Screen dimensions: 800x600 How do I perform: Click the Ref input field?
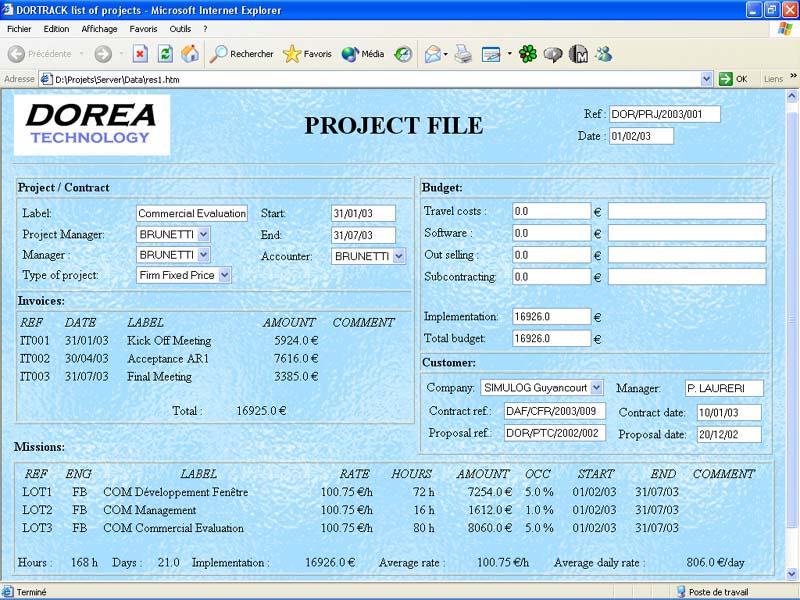point(665,114)
